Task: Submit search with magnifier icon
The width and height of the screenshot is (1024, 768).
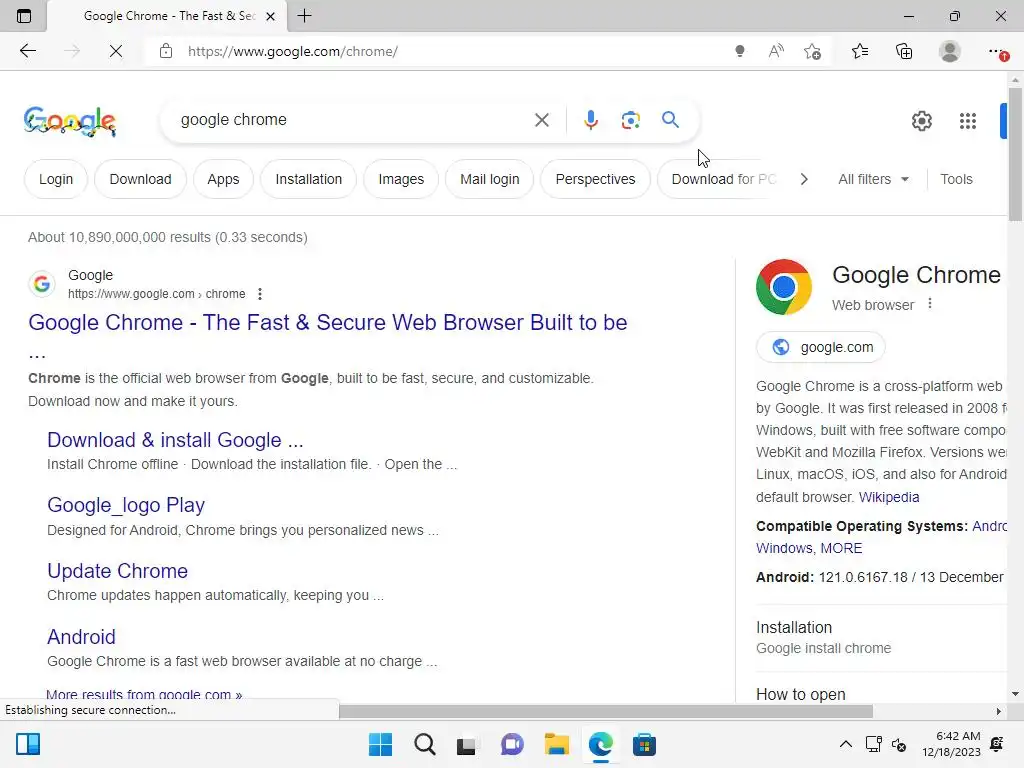Action: pos(670,120)
